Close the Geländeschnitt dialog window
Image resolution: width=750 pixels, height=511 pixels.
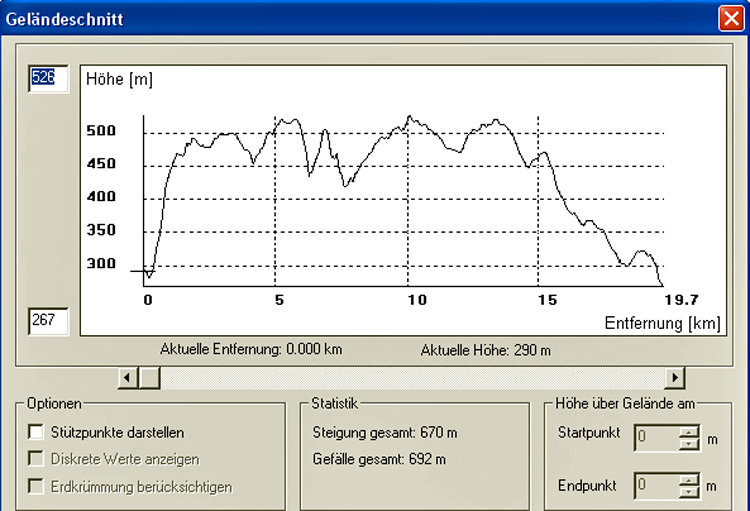(x=730, y=17)
